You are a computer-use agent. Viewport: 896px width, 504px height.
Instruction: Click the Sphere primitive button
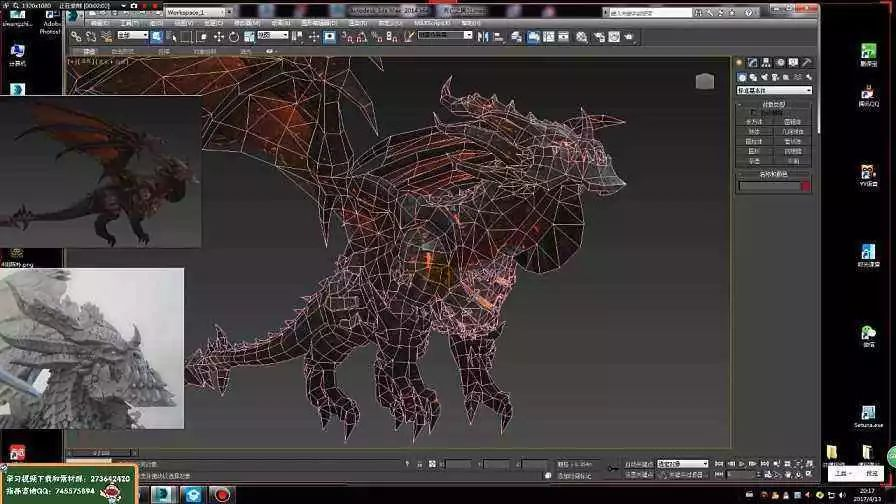[754, 132]
